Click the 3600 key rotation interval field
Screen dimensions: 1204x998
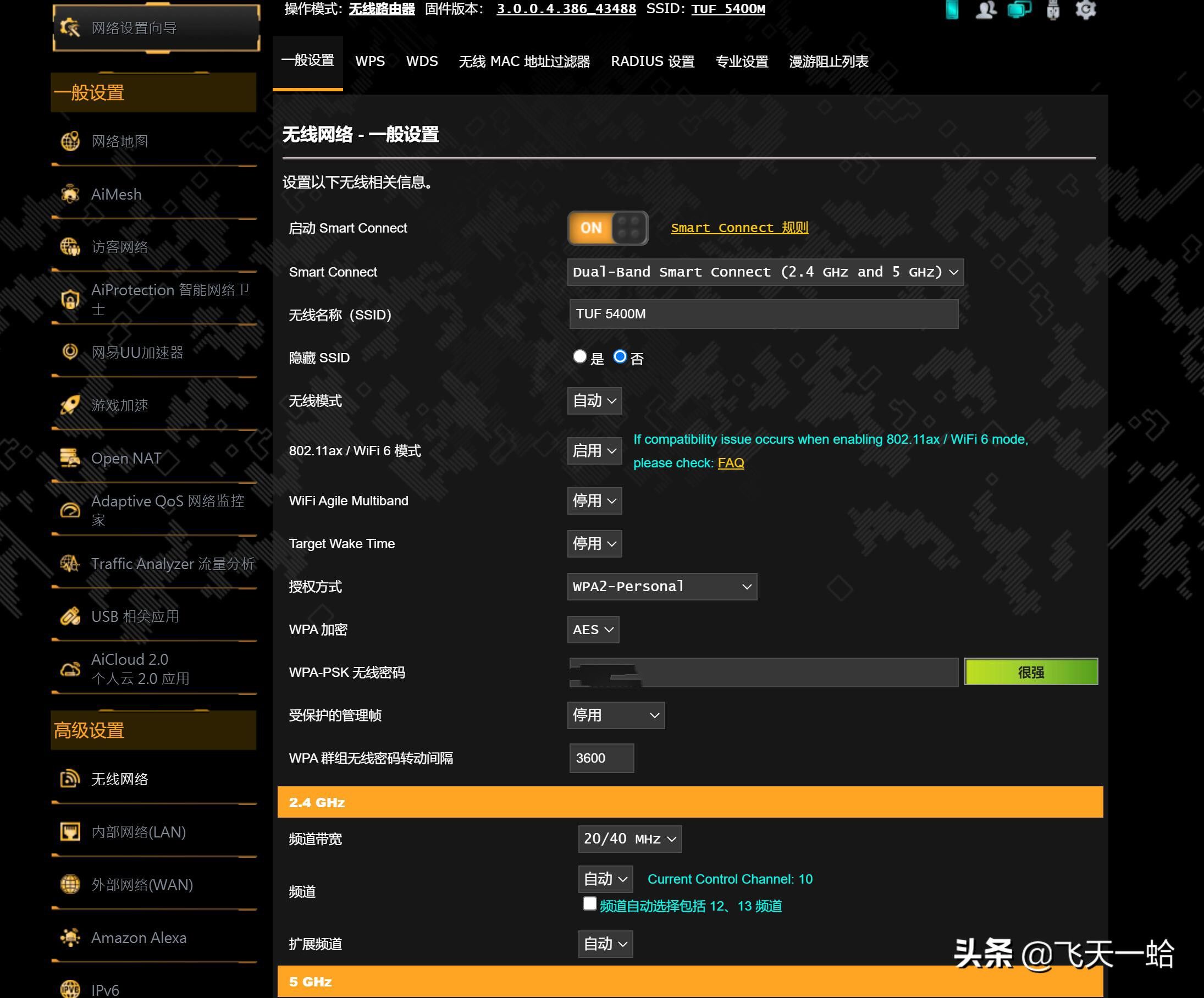coord(601,758)
